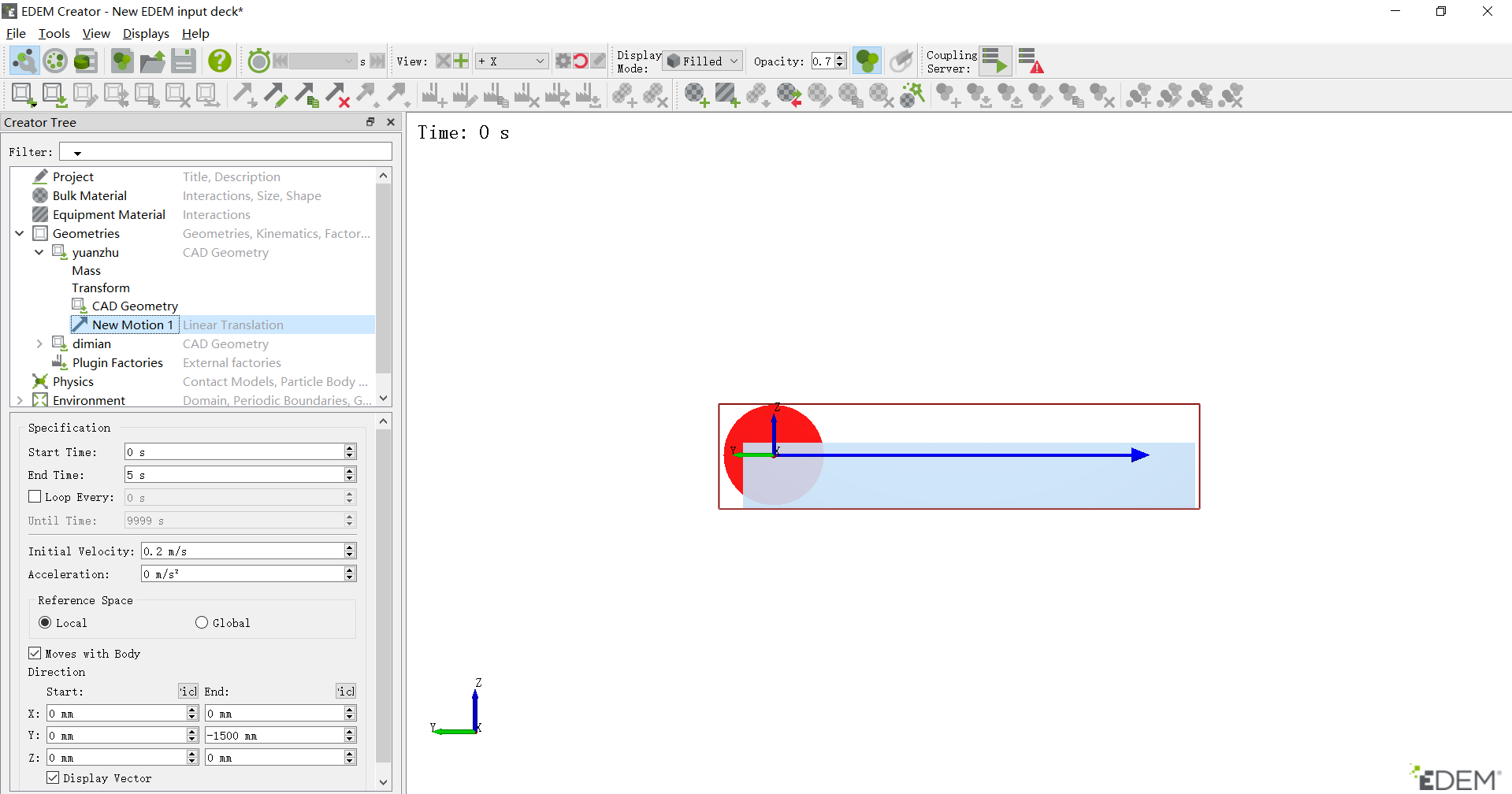Uncheck Display Vector checkbox
1512x794 pixels.
coord(53,777)
